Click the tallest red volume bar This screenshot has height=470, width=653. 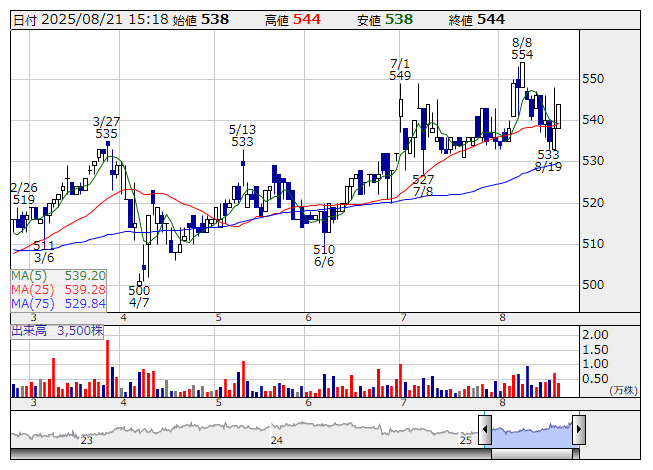pos(107,368)
